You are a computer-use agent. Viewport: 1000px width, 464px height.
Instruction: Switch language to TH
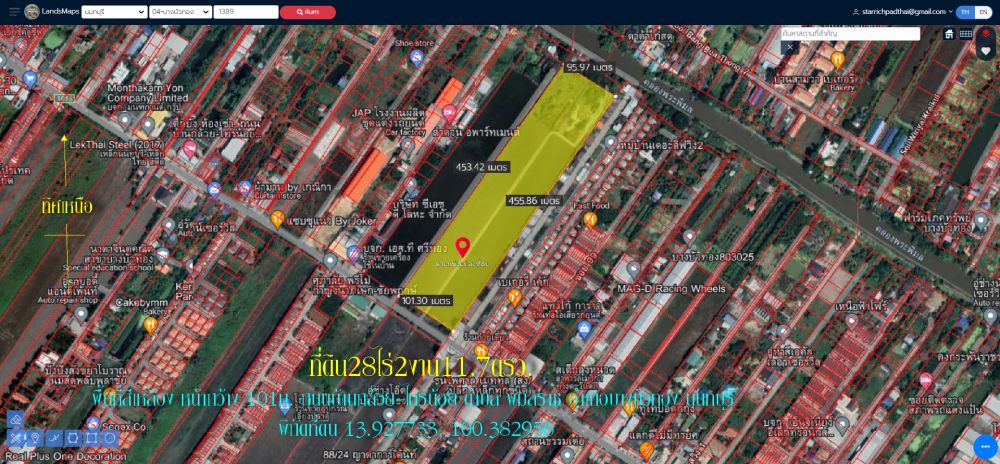[964, 12]
